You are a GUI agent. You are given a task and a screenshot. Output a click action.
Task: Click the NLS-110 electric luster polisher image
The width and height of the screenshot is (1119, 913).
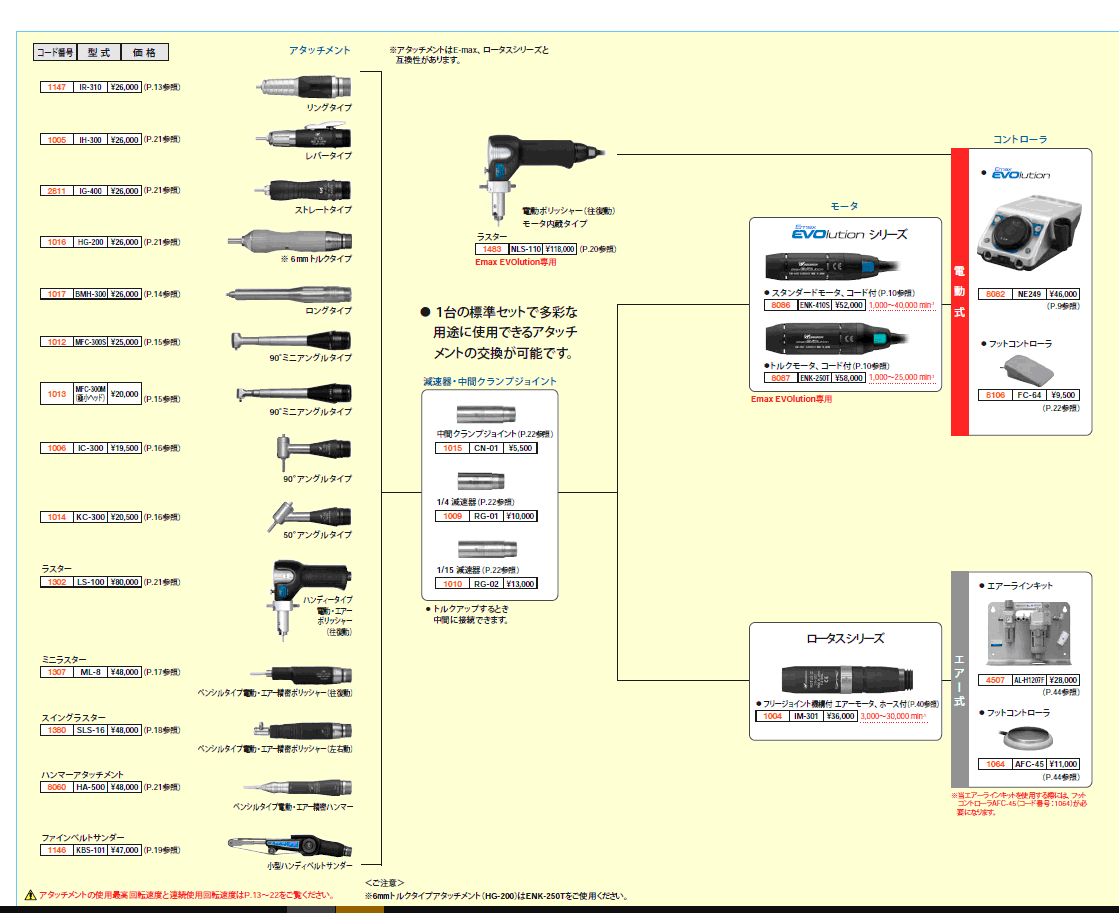(x=530, y=168)
